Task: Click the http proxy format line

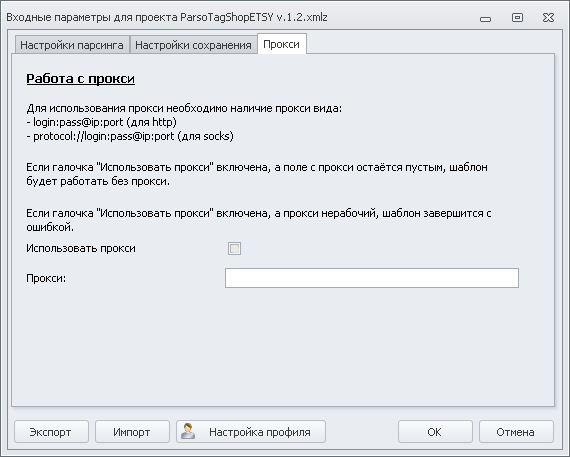Action: click(101, 122)
